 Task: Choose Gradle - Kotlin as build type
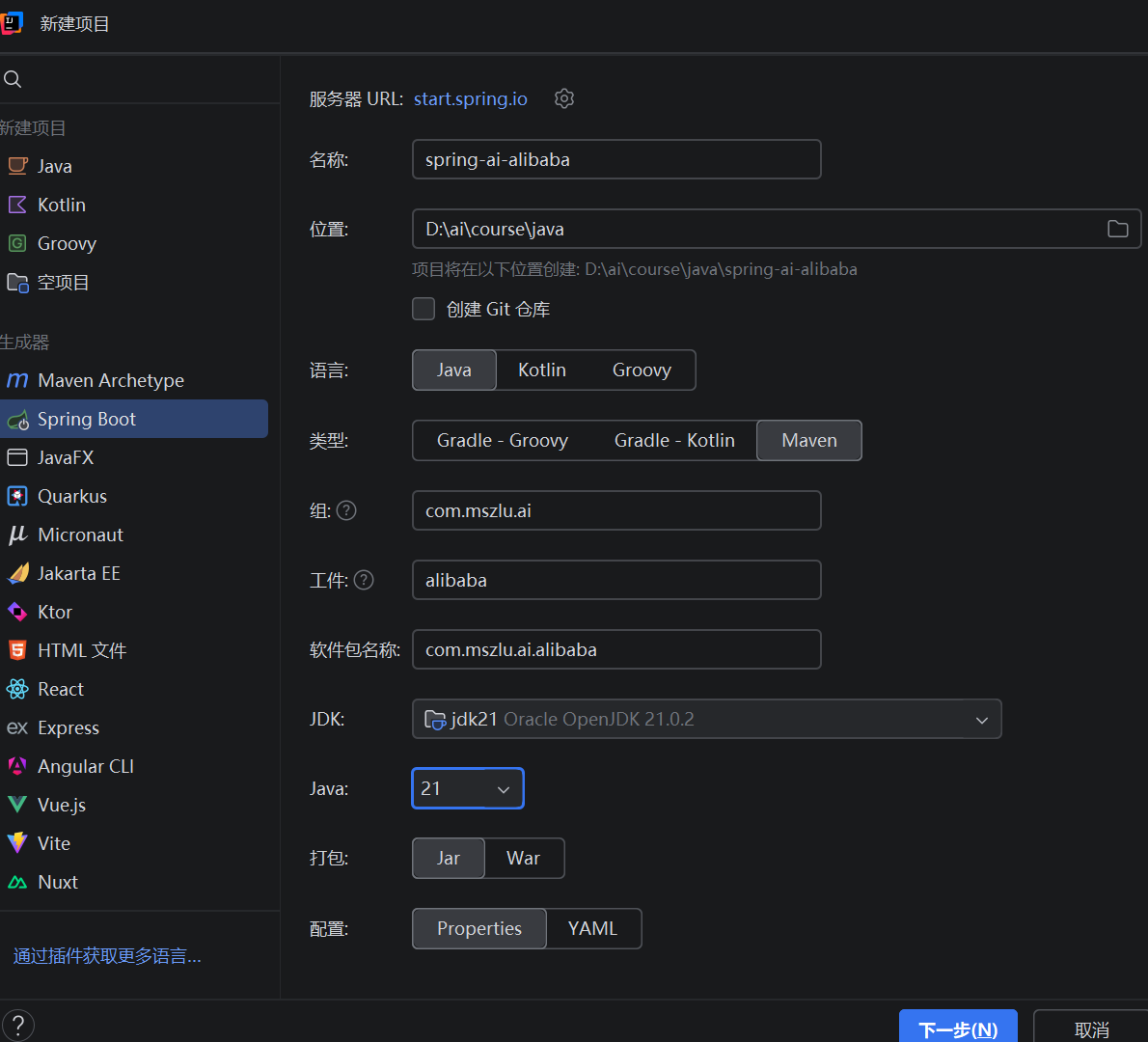[674, 440]
